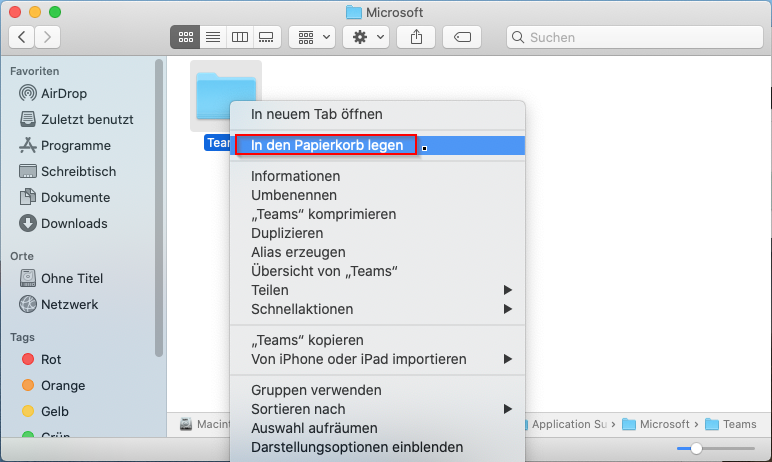The width and height of the screenshot is (772, 462).
Task: Switch to gallery view in toolbar
Action: 266,37
